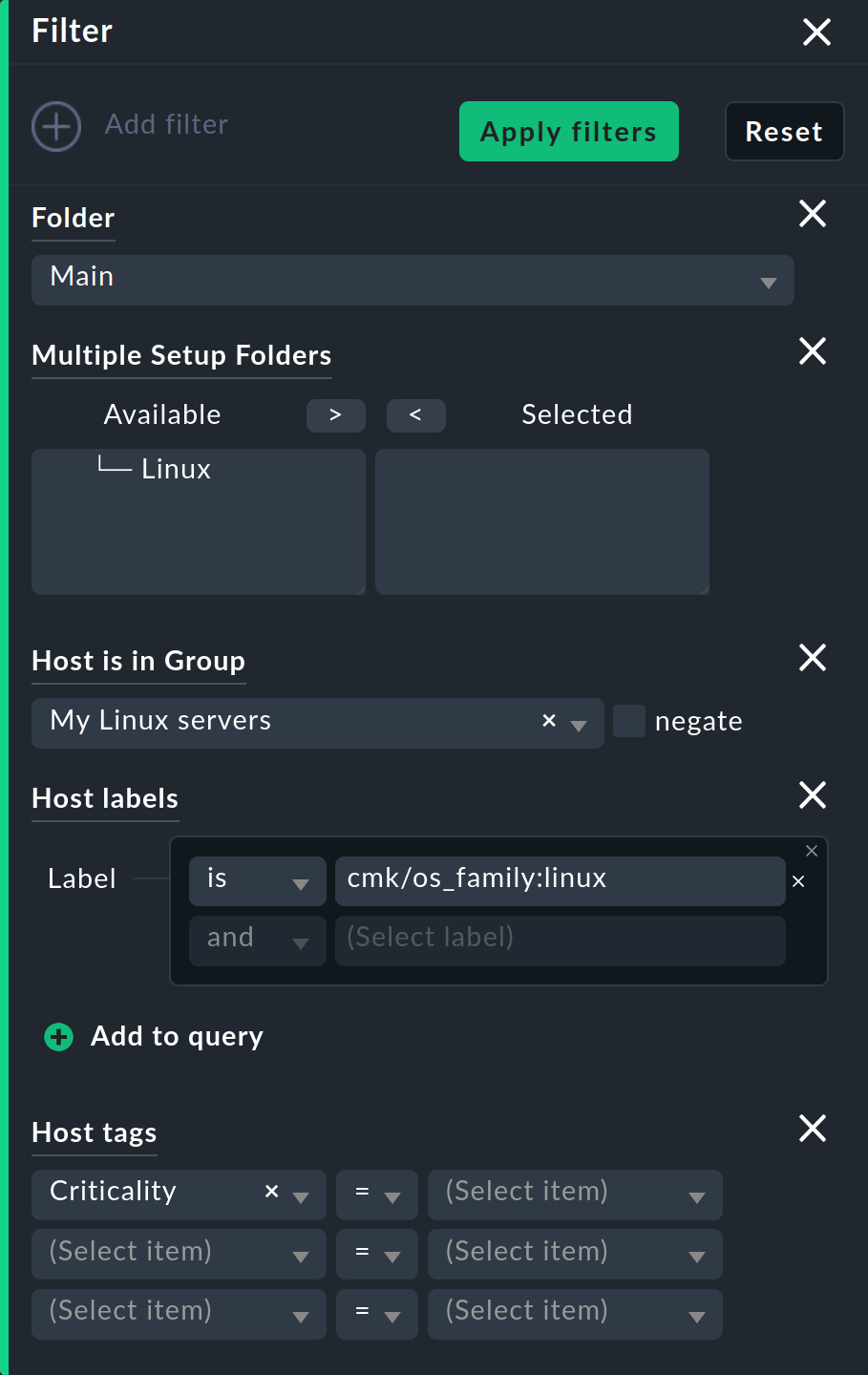Clear the My Linux servers selection

point(549,721)
